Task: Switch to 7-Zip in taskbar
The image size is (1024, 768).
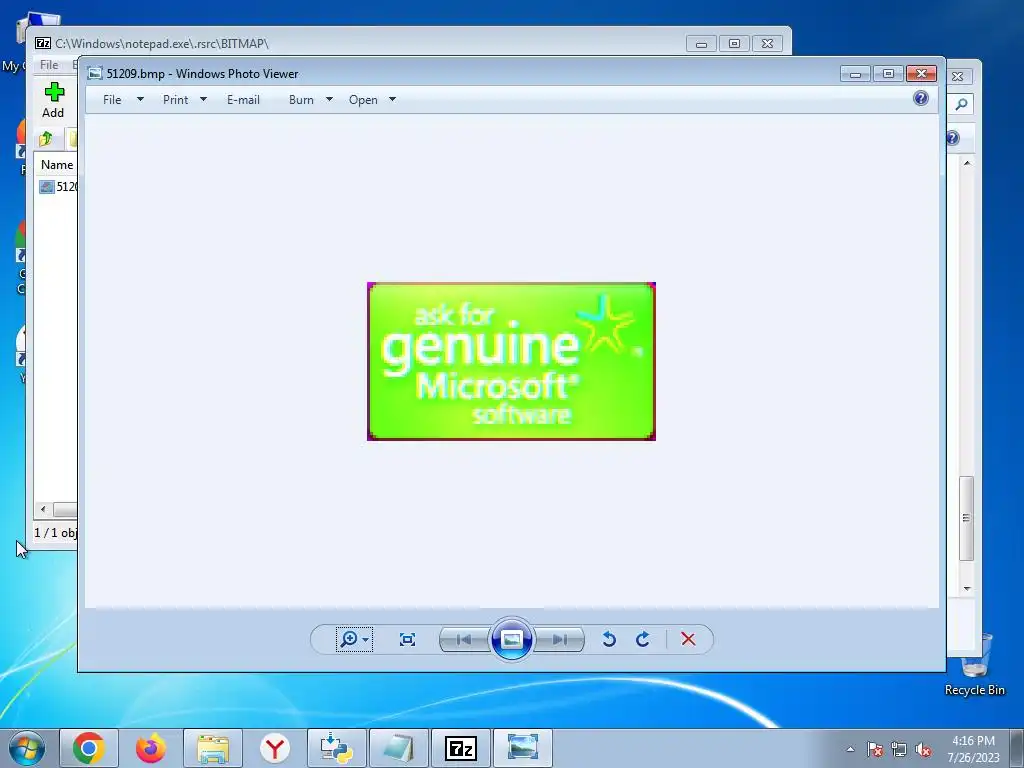Action: [x=461, y=748]
